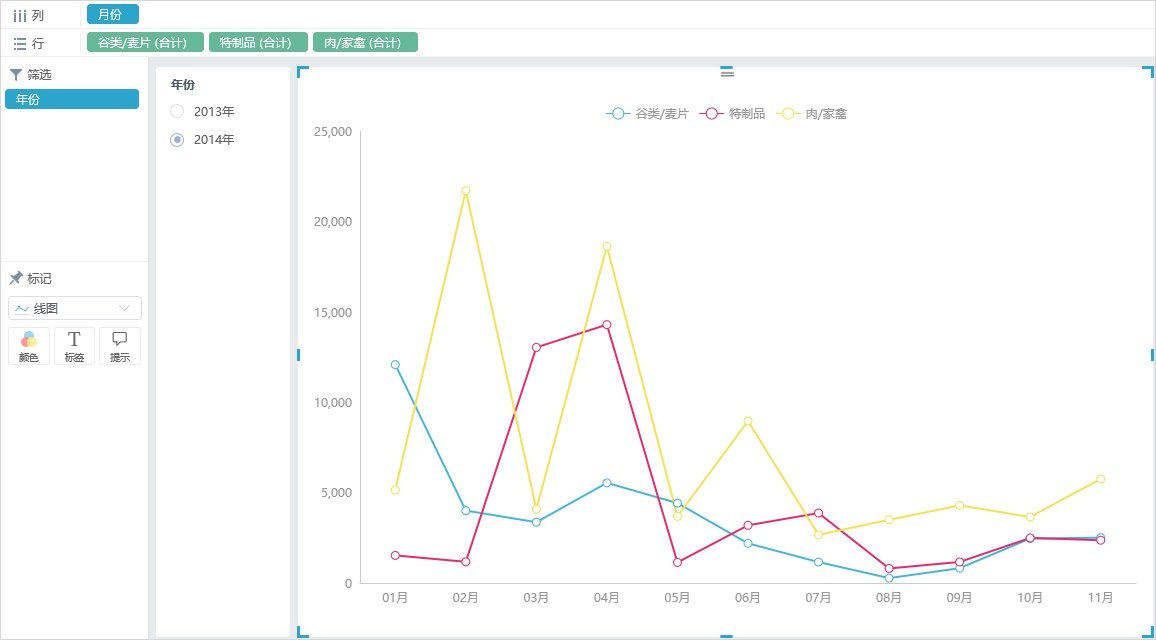1156x640 pixels.
Task: Click the 提示 tooltip mark button
Action: pos(120,346)
